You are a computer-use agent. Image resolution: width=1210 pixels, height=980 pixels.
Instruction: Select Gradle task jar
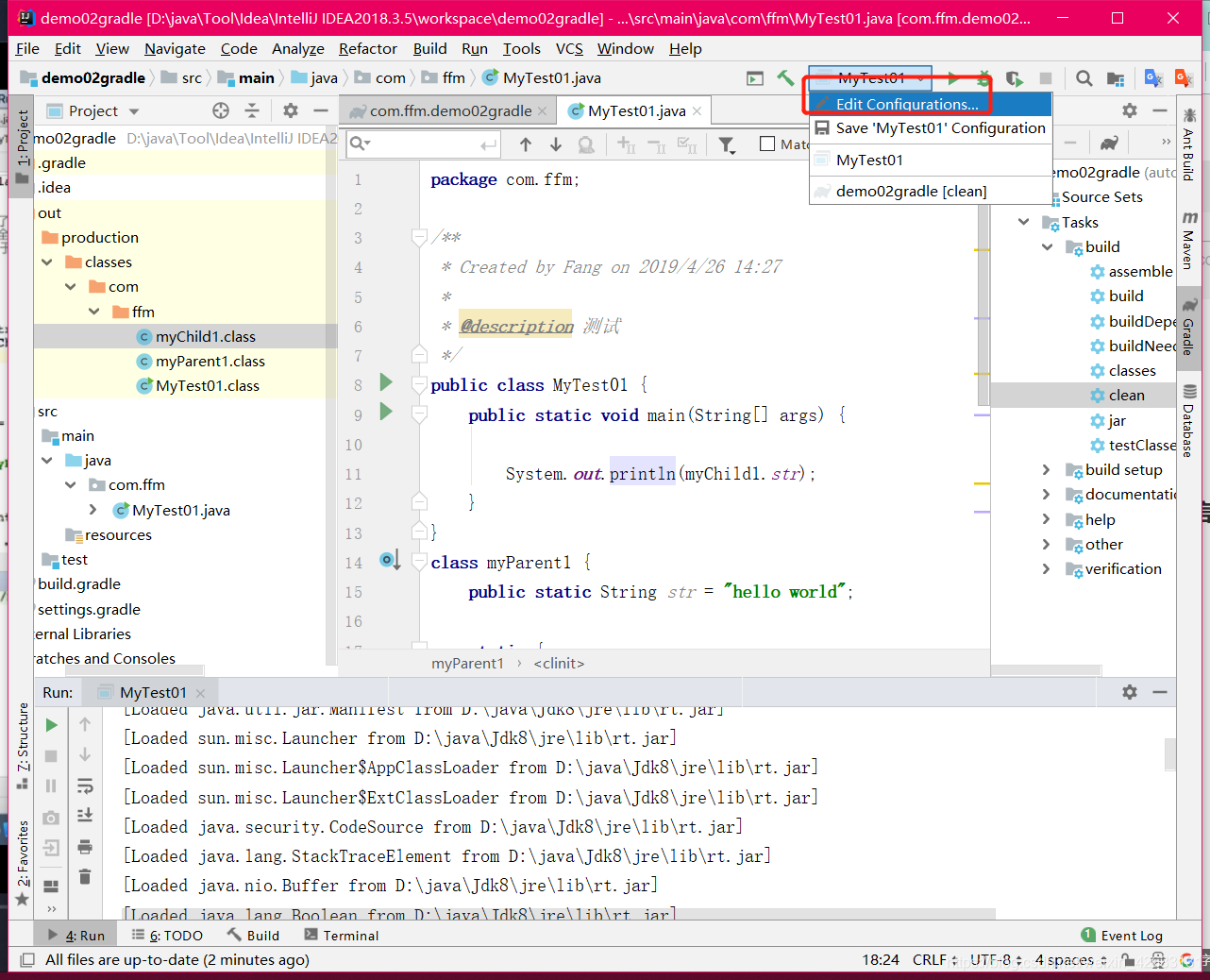(1108, 420)
